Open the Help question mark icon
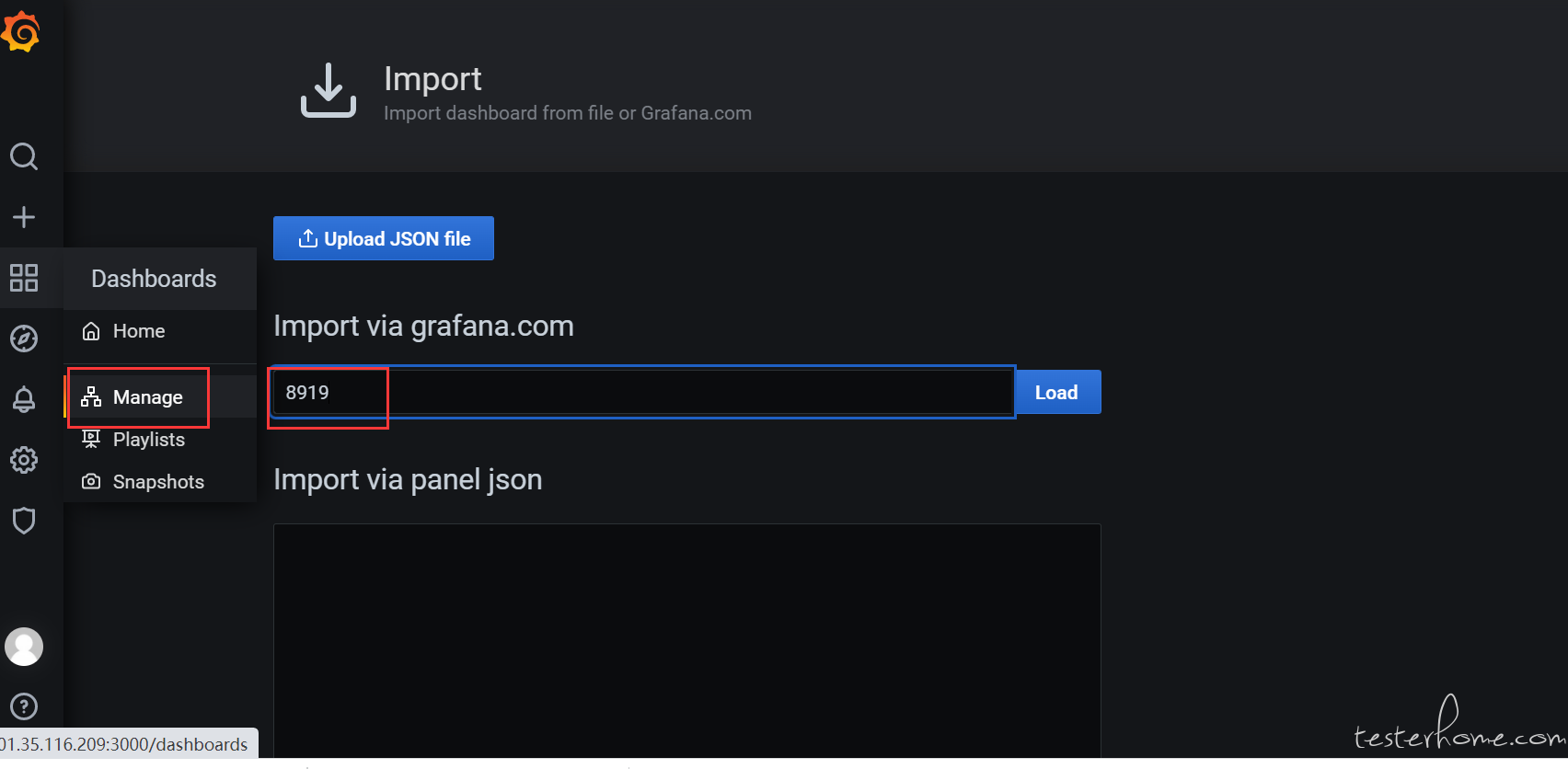 point(24,706)
